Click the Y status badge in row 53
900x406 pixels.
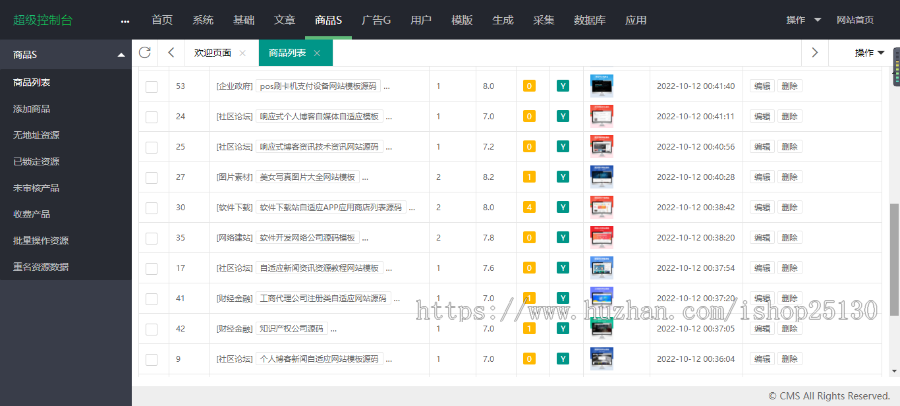[563, 86]
